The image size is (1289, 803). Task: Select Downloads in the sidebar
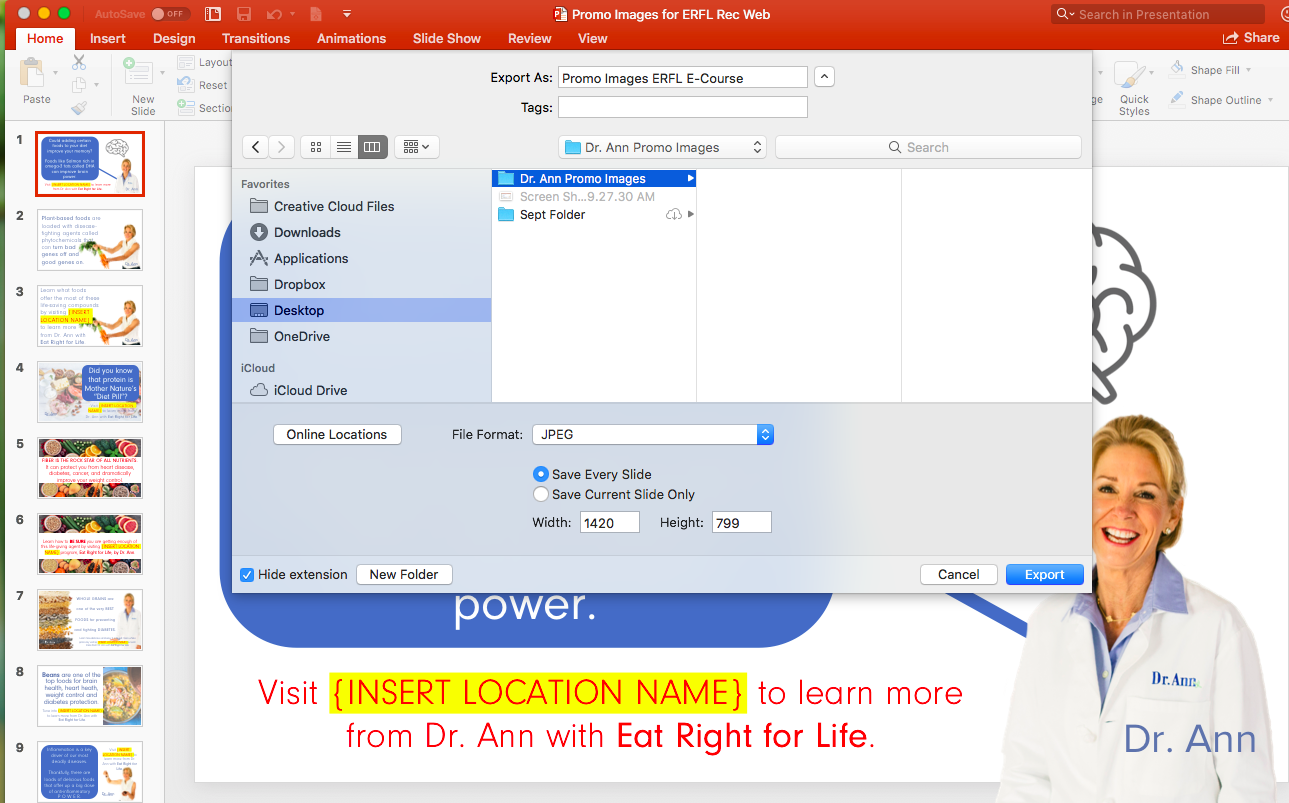(x=361, y=232)
